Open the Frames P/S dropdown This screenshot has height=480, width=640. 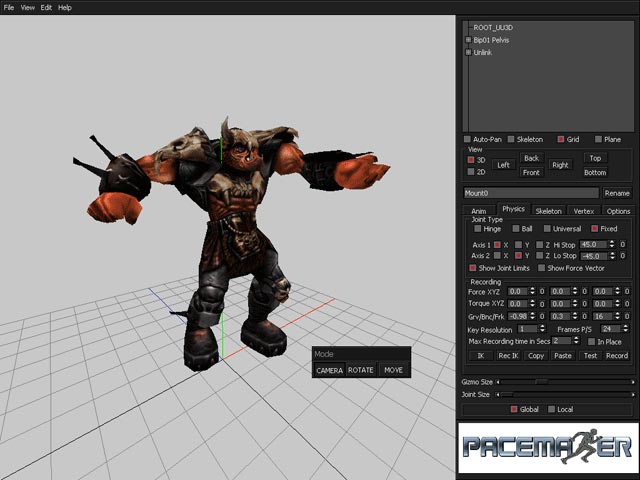tap(611, 328)
